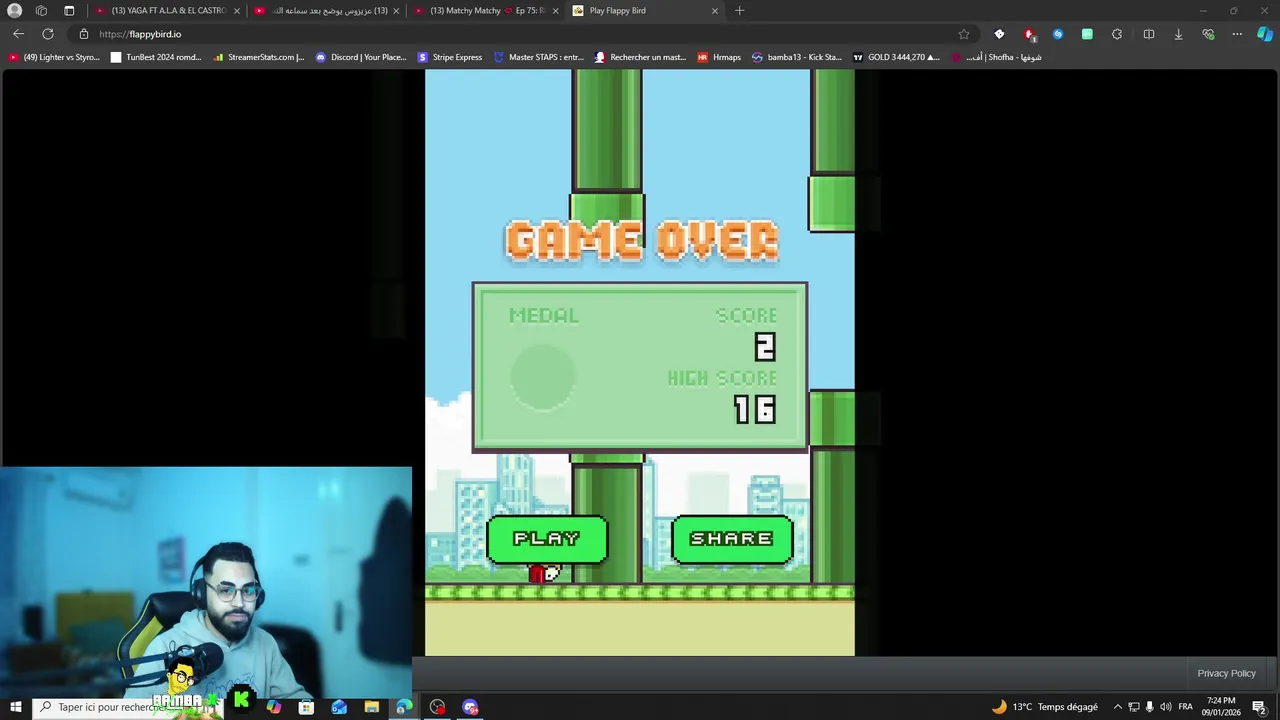1280x720 pixels.
Task: Close the YAGA FT A.L.A tab
Action: pos(237,10)
